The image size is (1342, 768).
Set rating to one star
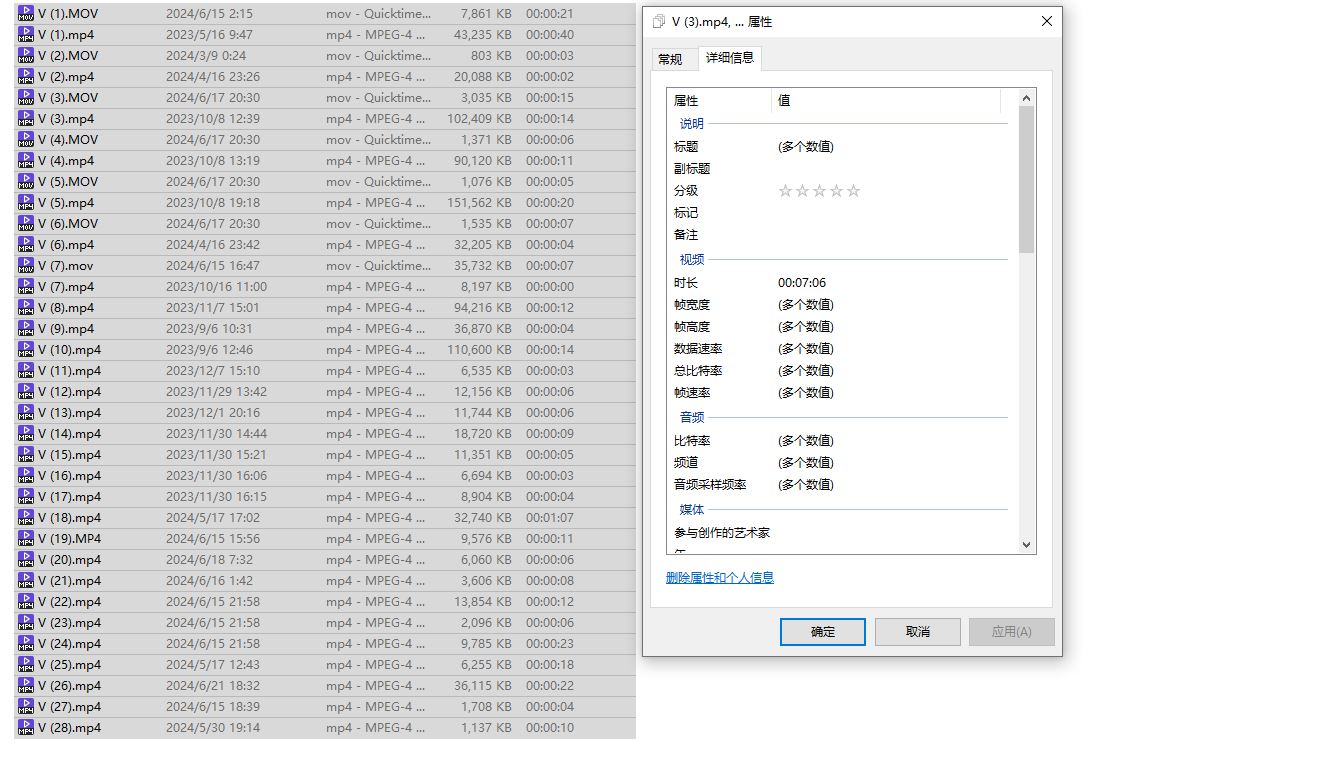785,191
